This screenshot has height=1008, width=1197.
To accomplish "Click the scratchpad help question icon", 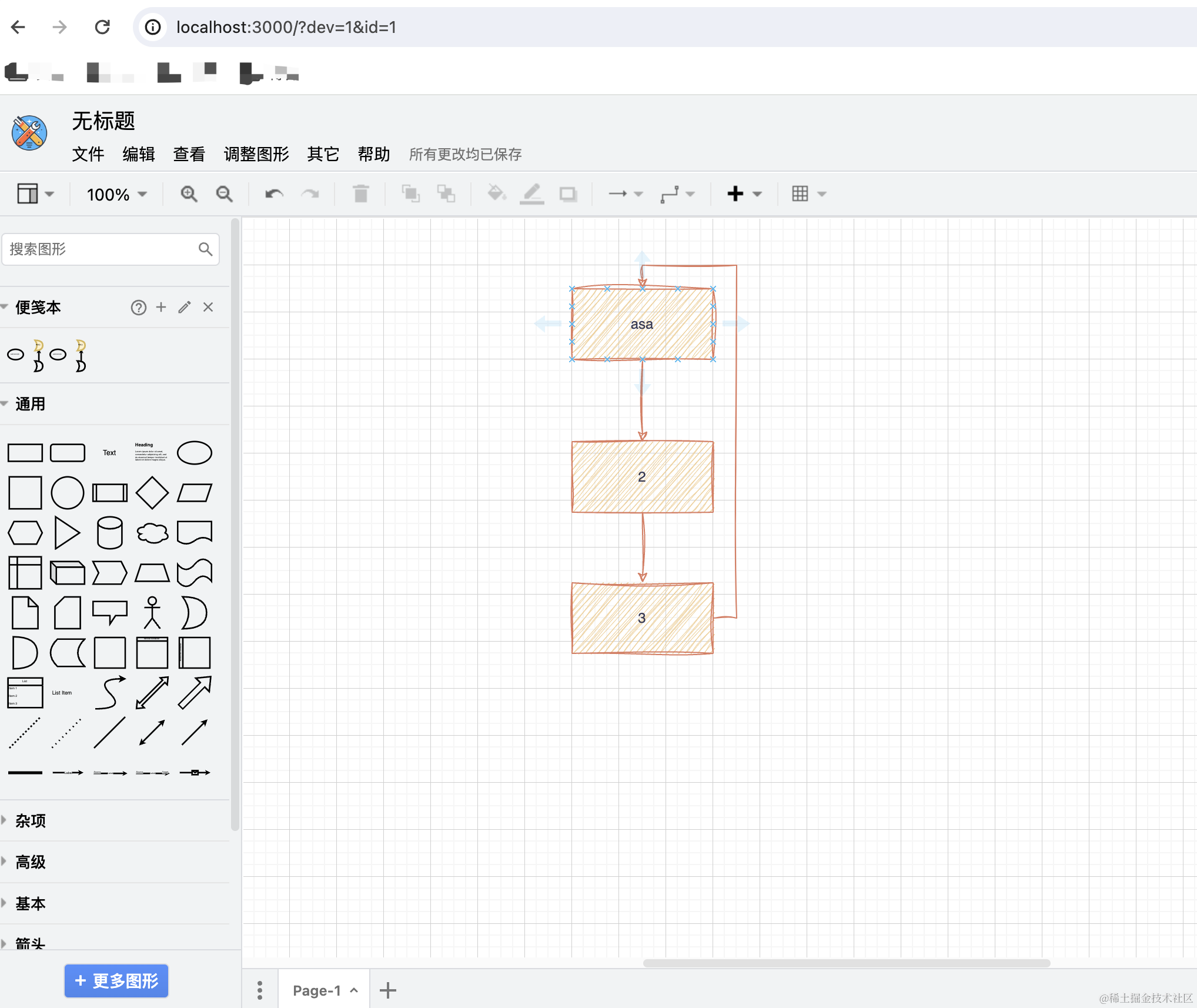I will pyautogui.click(x=138, y=307).
